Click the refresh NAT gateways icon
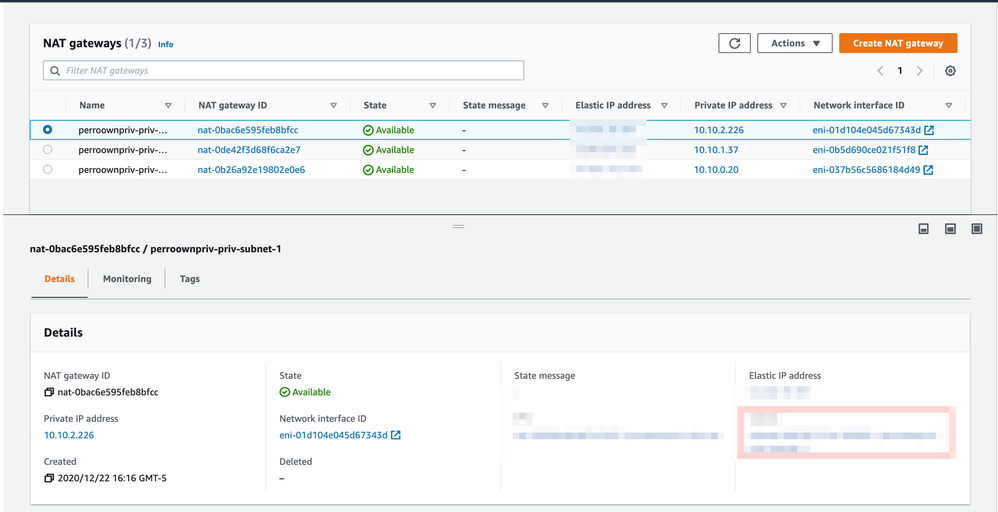This screenshot has width=998, height=512. click(x=734, y=43)
